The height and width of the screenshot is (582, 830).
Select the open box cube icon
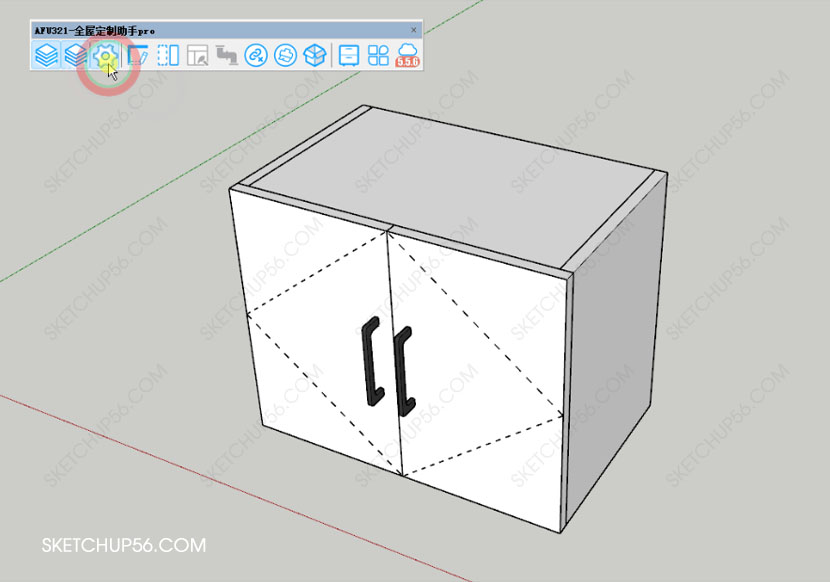point(315,56)
